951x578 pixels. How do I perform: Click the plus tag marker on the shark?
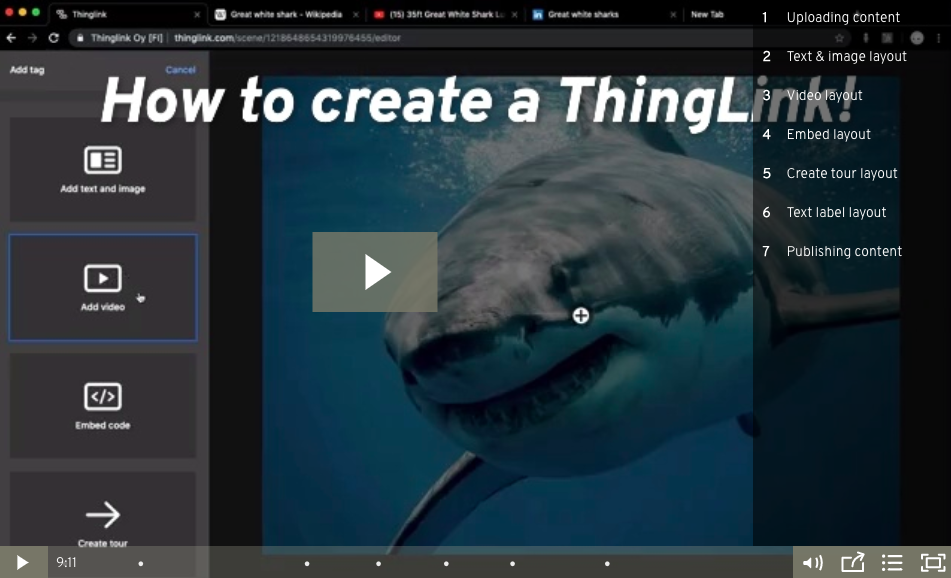tap(581, 315)
